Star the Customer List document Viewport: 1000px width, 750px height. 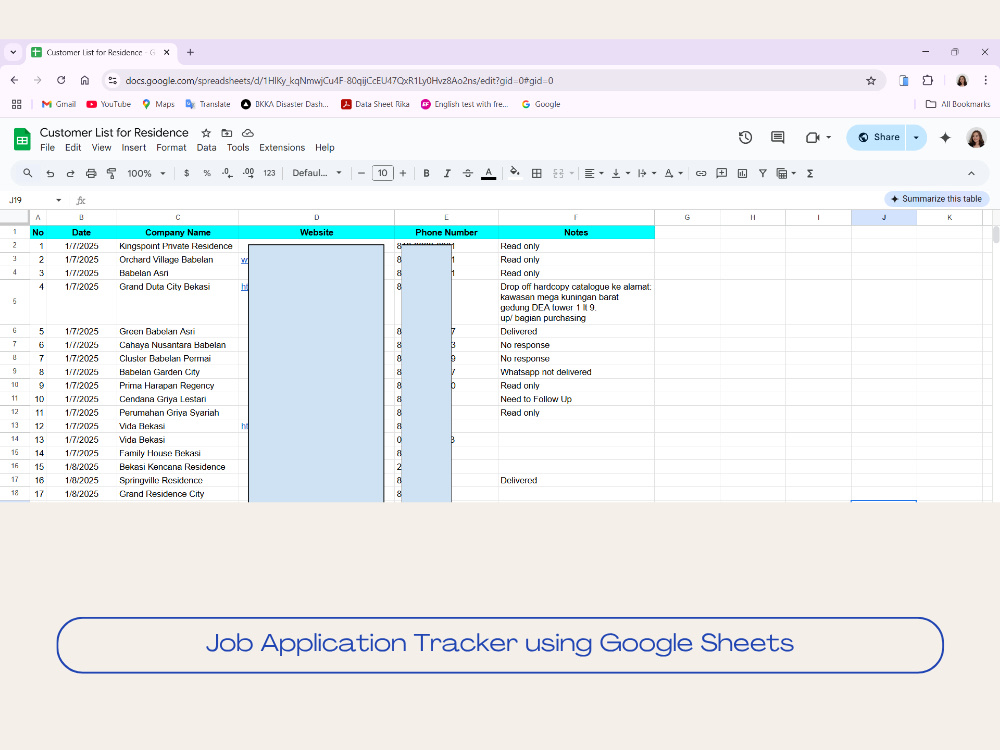[x=206, y=133]
